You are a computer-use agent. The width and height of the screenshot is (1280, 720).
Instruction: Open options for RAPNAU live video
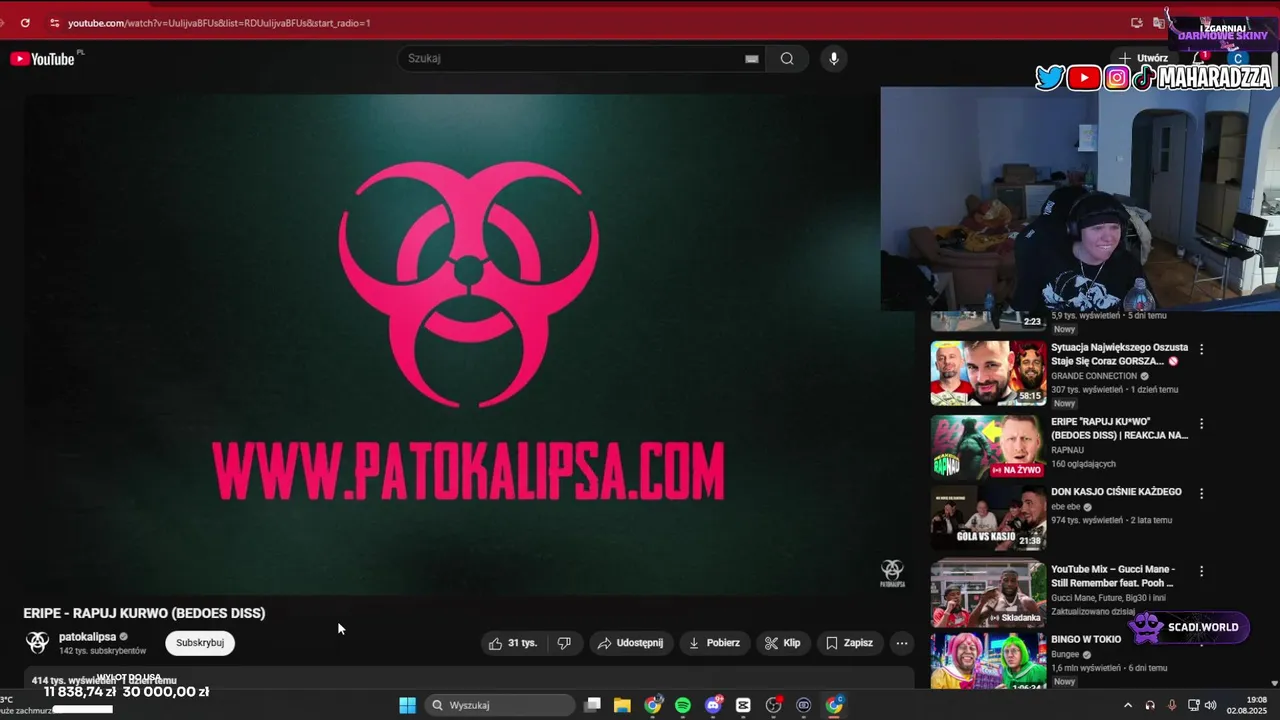click(1202, 423)
